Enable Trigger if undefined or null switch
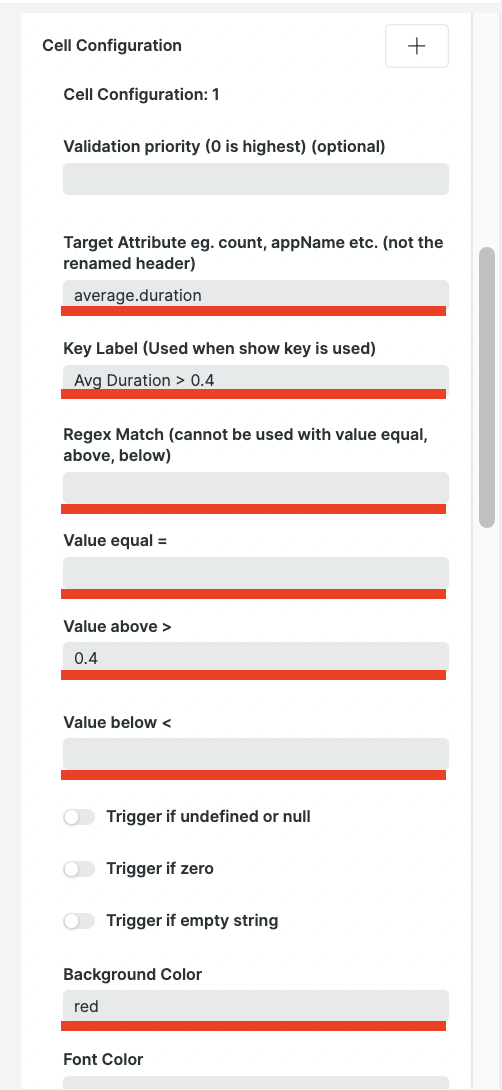 [79, 817]
